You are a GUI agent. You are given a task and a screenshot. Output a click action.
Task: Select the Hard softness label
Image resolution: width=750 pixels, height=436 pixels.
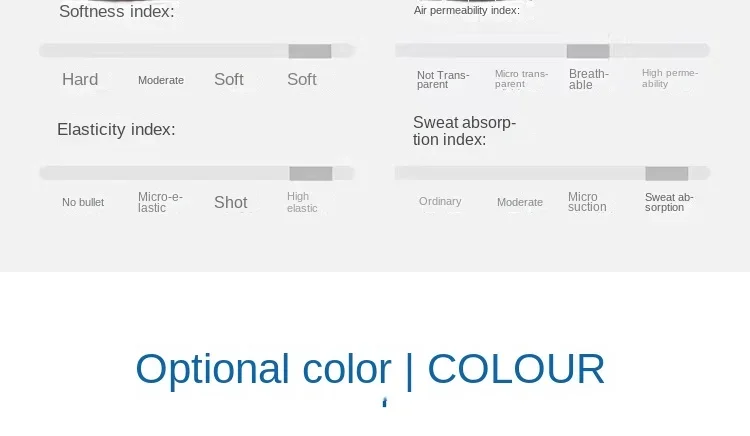click(x=80, y=79)
